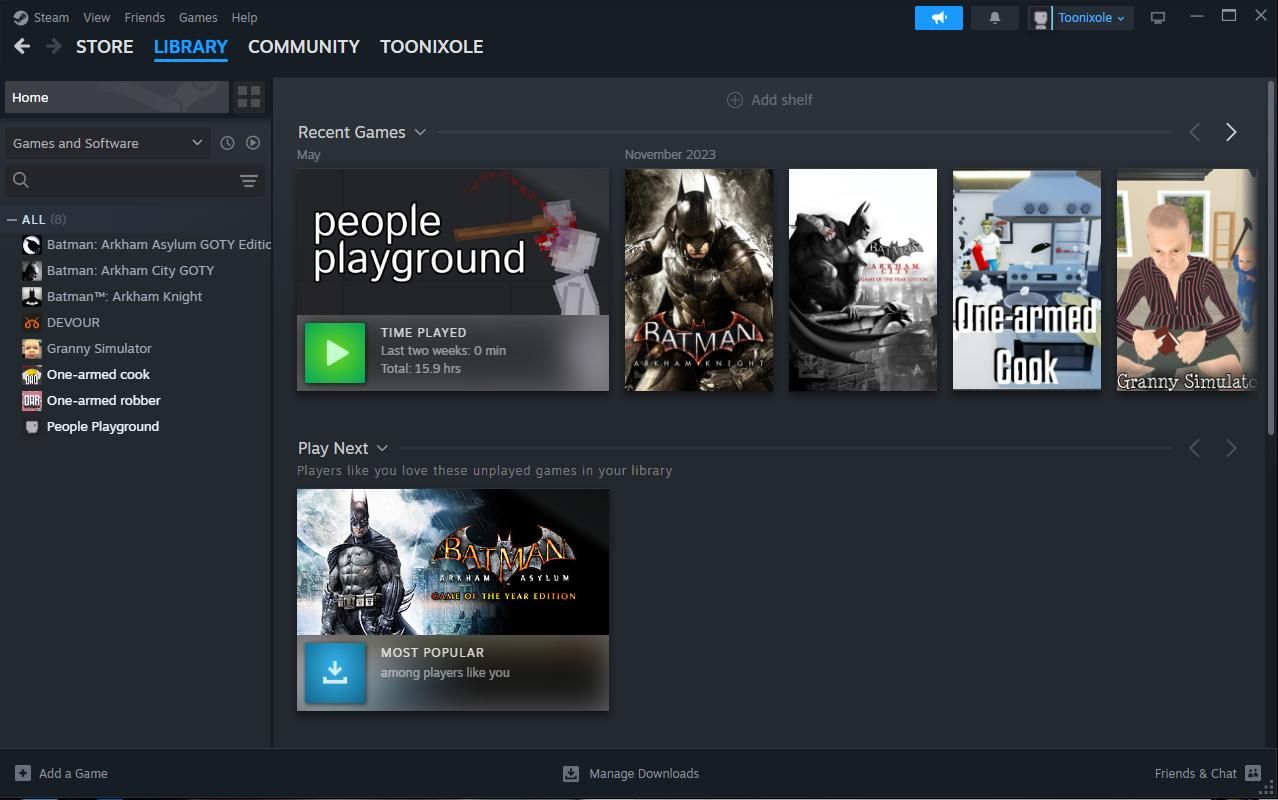Open the TOONIXOLE profile tab
1278x800 pixels.
432,46
